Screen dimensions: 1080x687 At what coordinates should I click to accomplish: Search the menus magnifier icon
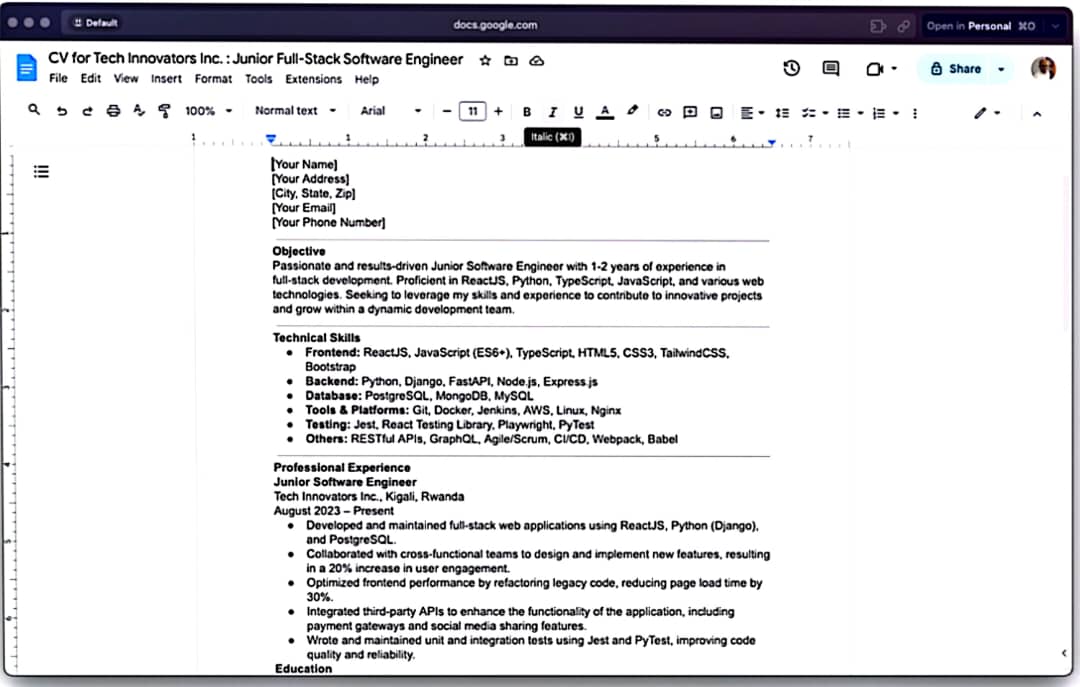34,110
